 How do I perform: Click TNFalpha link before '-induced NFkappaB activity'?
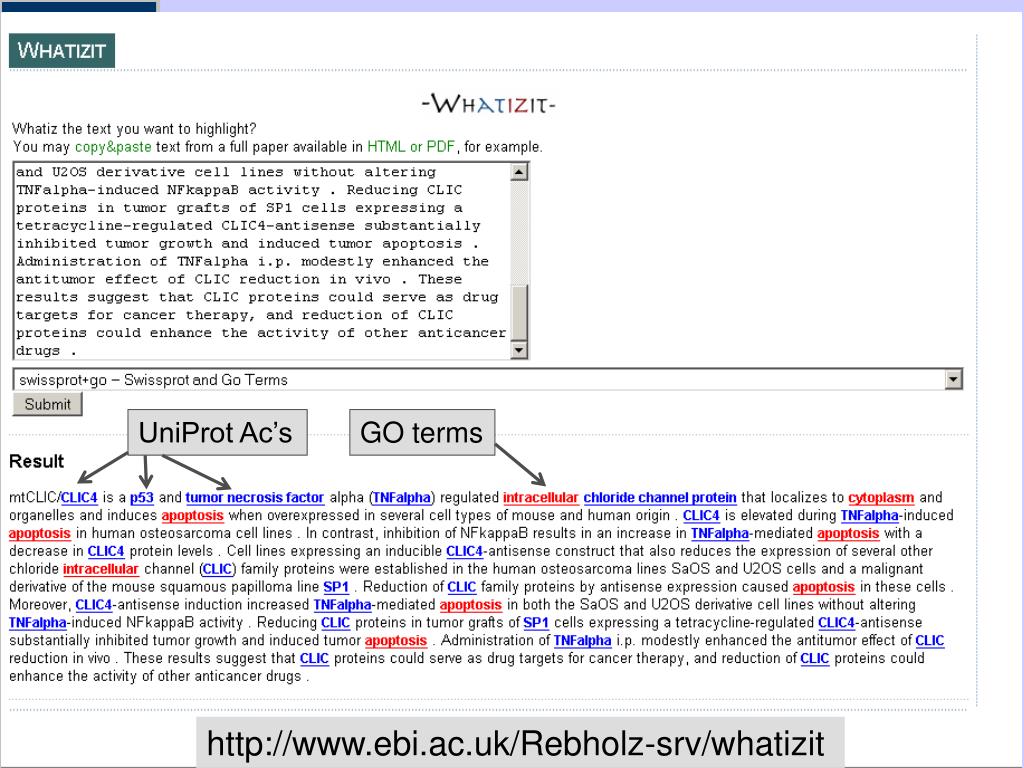click(38, 622)
